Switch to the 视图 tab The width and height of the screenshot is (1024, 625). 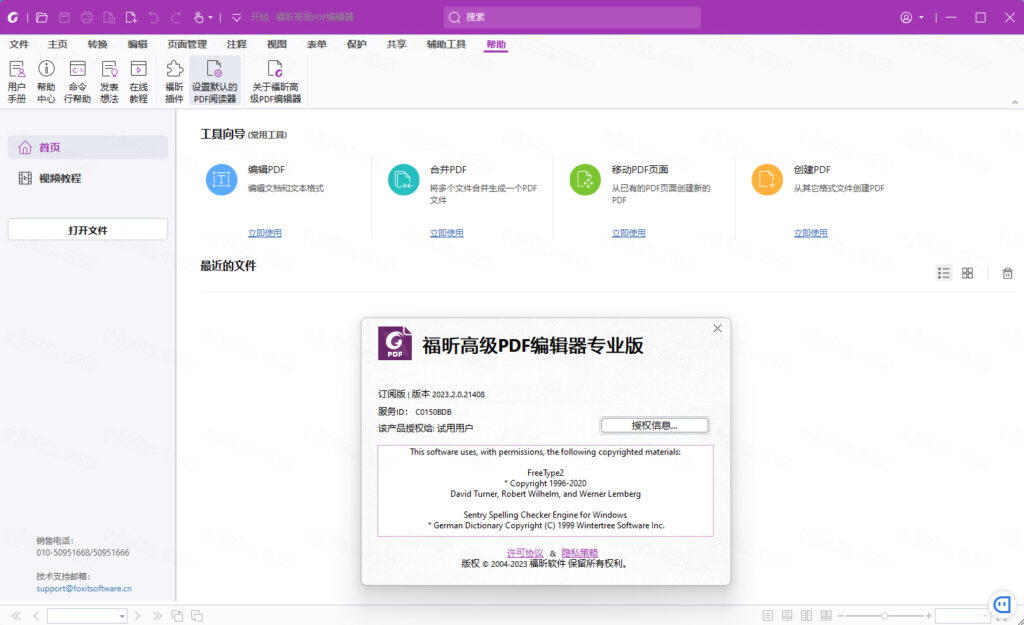pos(276,44)
